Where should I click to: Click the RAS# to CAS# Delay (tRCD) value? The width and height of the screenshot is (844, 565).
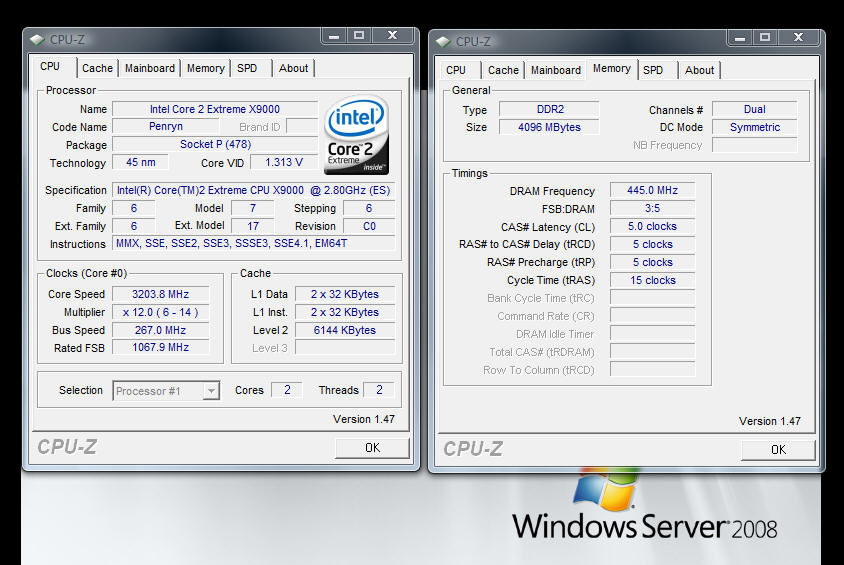tap(652, 244)
